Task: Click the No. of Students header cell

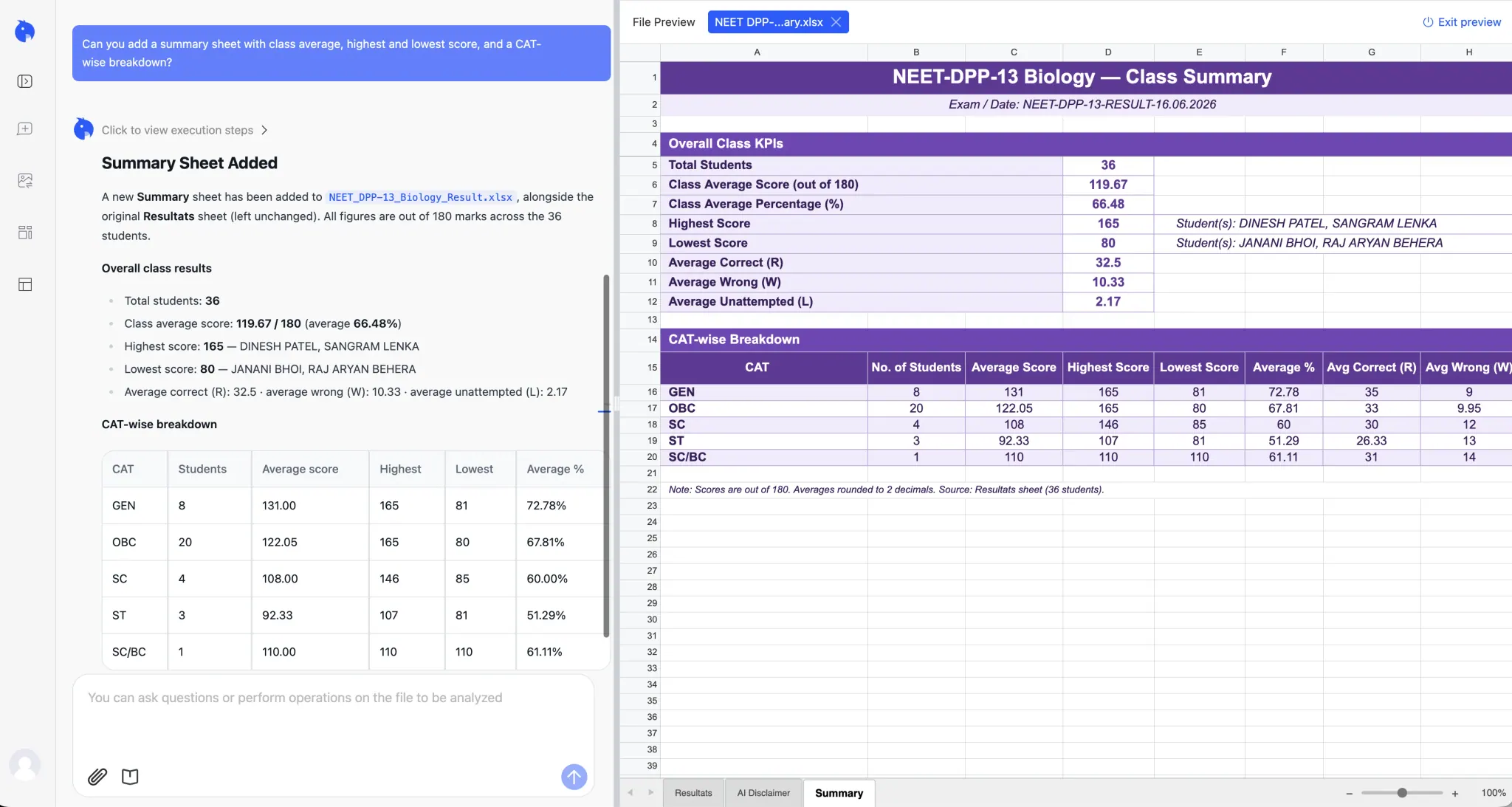Action: tap(916, 368)
